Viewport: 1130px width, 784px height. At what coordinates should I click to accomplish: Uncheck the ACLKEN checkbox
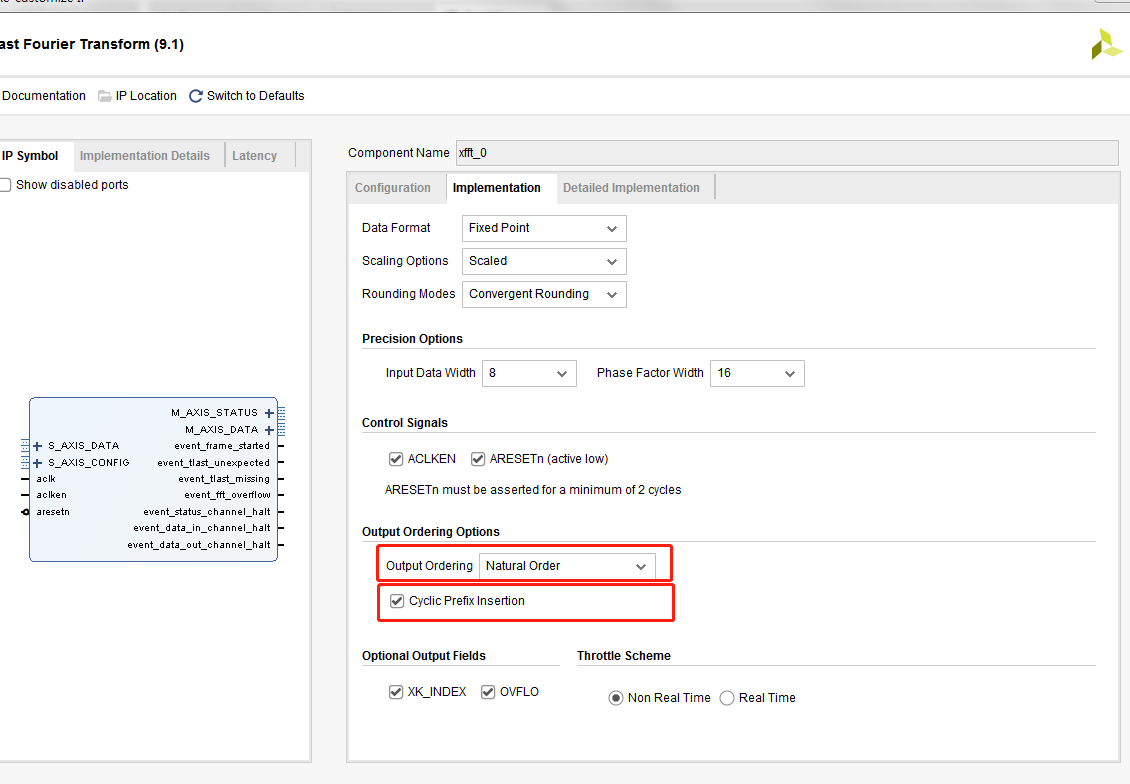(396, 459)
